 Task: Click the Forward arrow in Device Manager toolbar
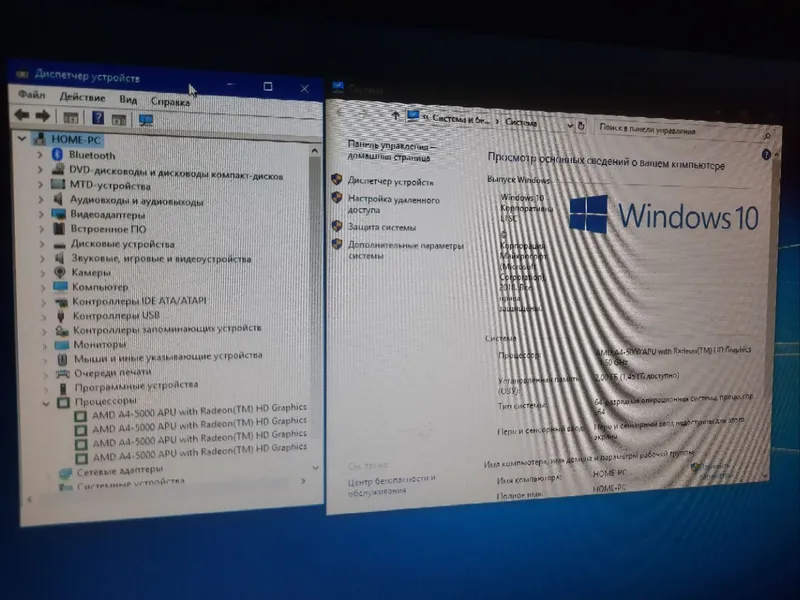[43, 116]
